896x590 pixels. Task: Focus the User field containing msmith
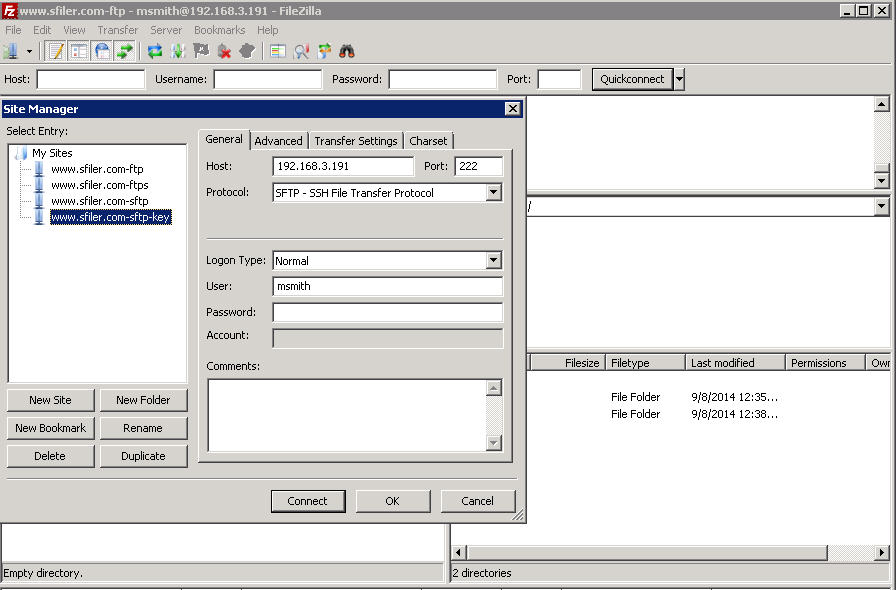(x=387, y=286)
